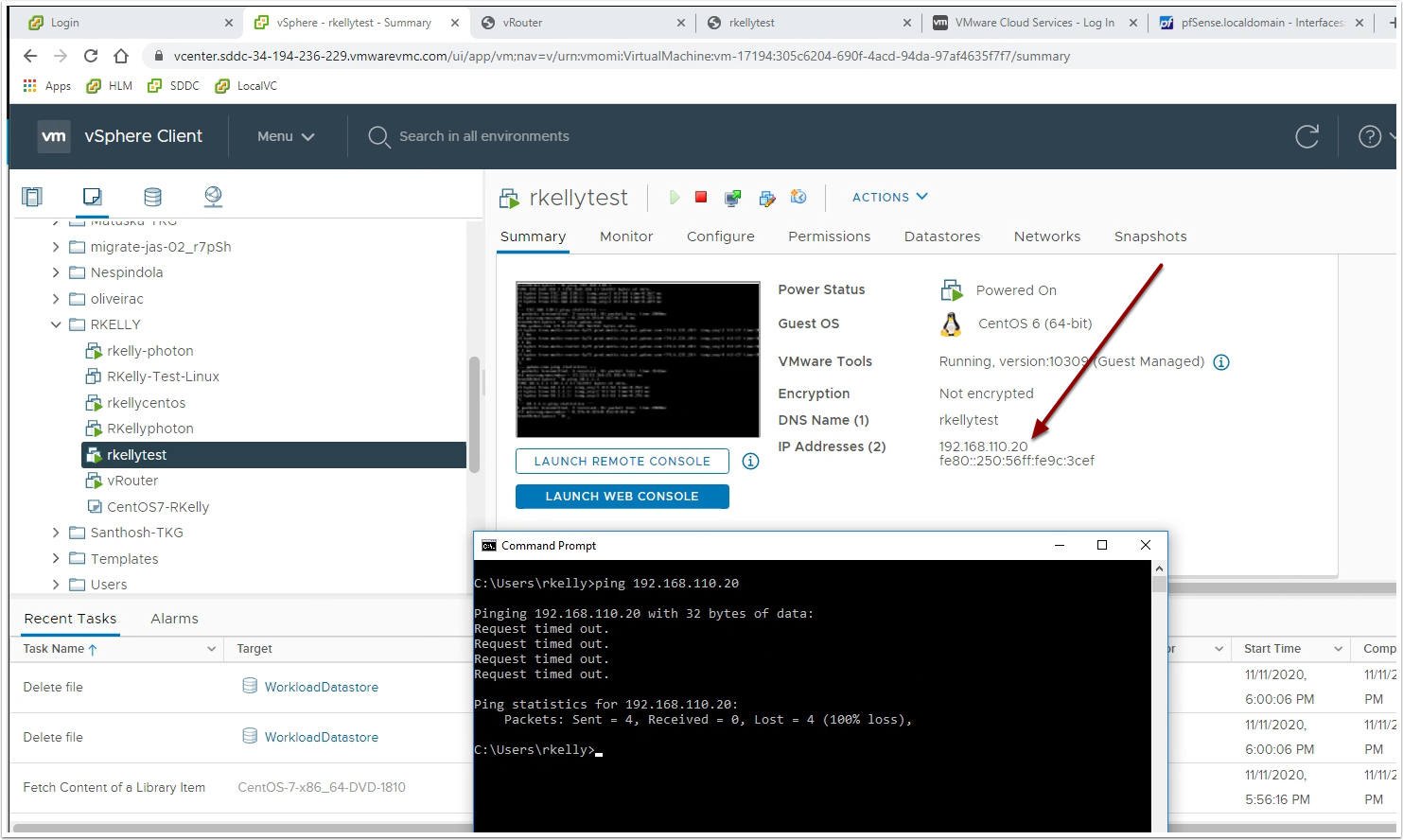This screenshot has height=840, width=1403.
Task: Open Task Name column filter dropdown
Action: [x=211, y=649]
